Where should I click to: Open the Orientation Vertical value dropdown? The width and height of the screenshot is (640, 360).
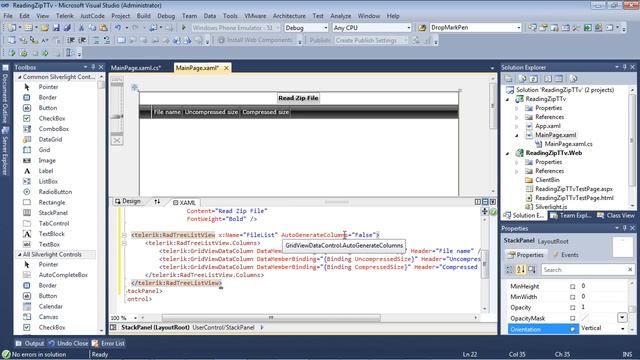pyautogui.click(x=623, y=329)
